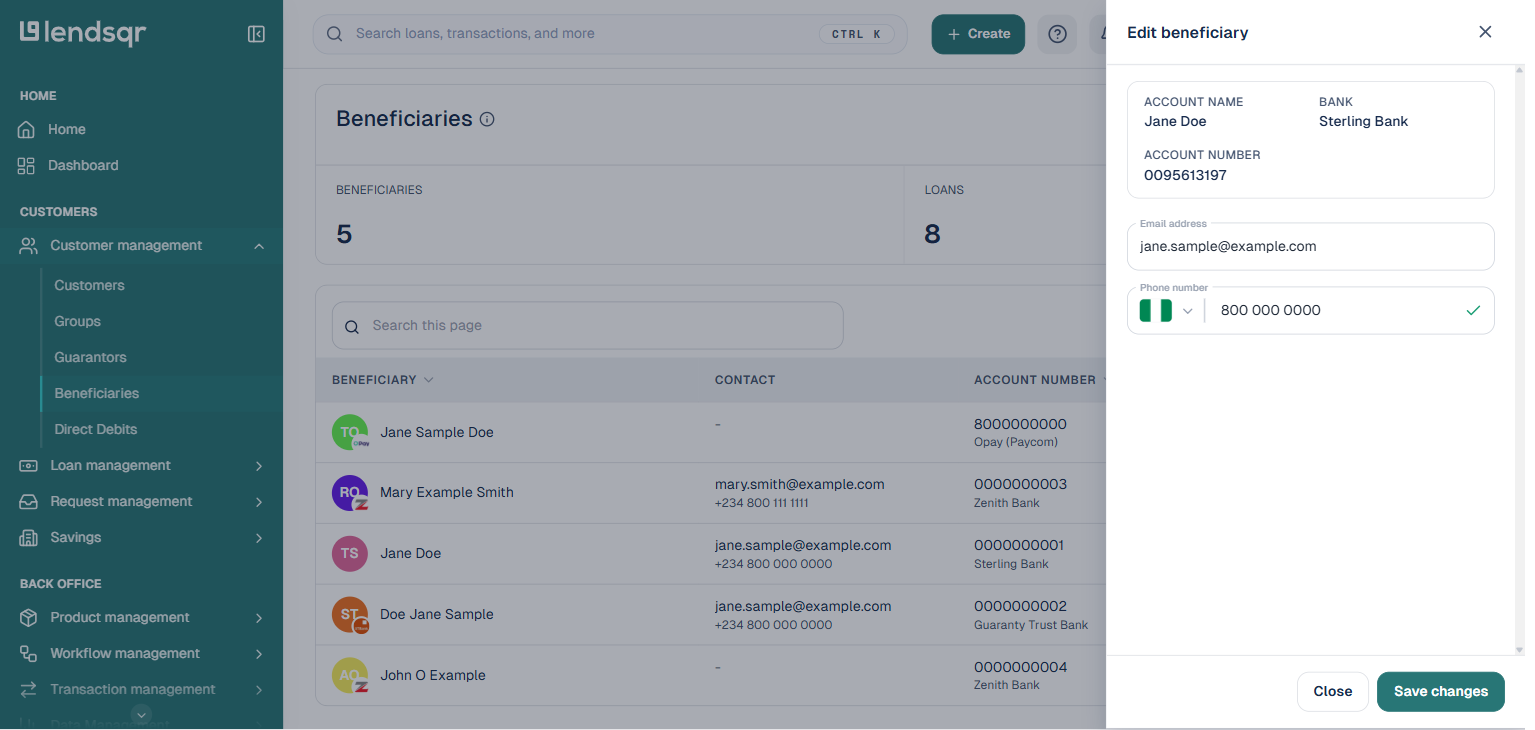
Task: Expand Request management chevron
Action: pos(259,502)
